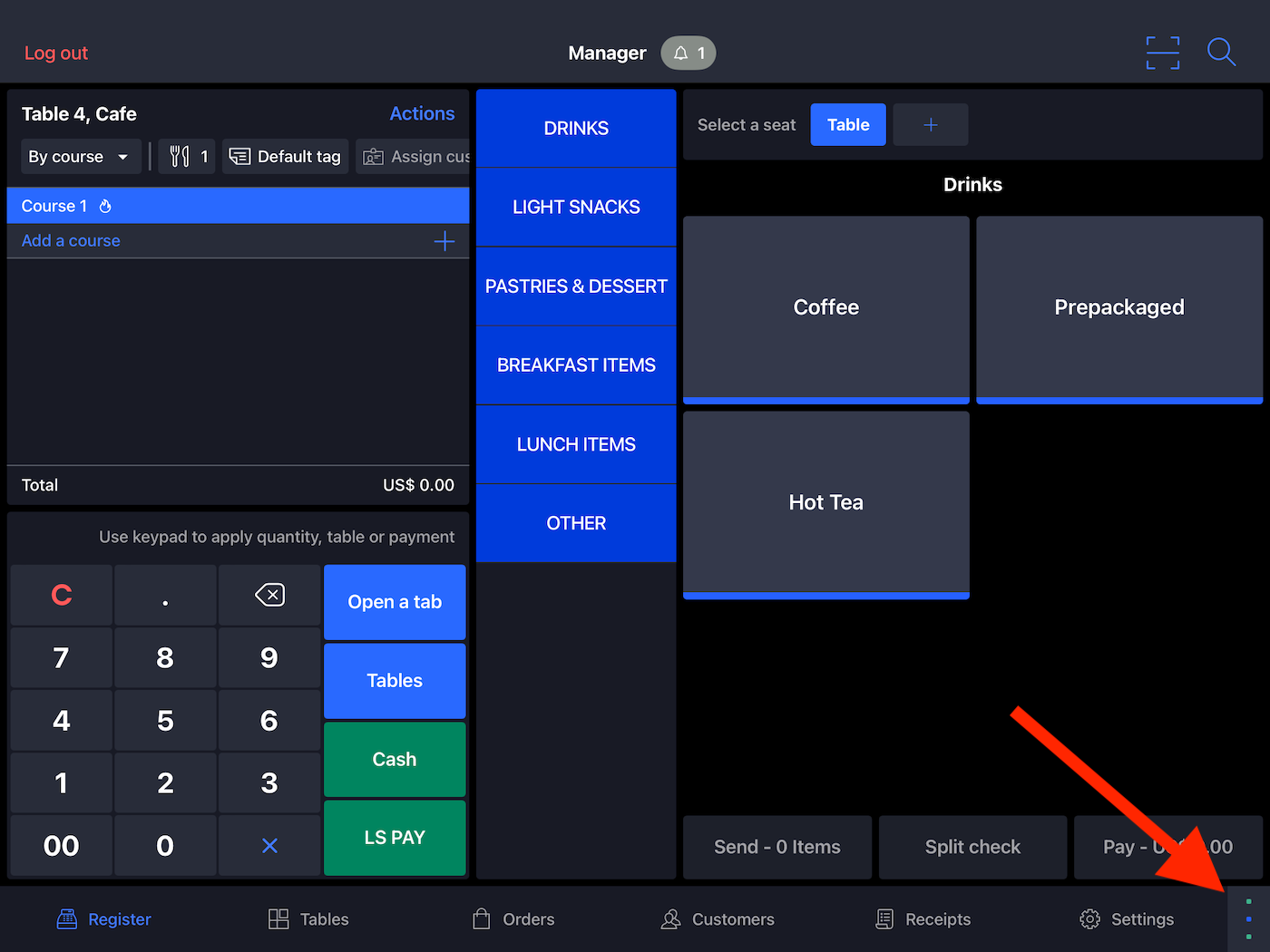Viewport: 1270px width, 952px height.
Task: Go to the Customers tab
Action: point(718,919)
